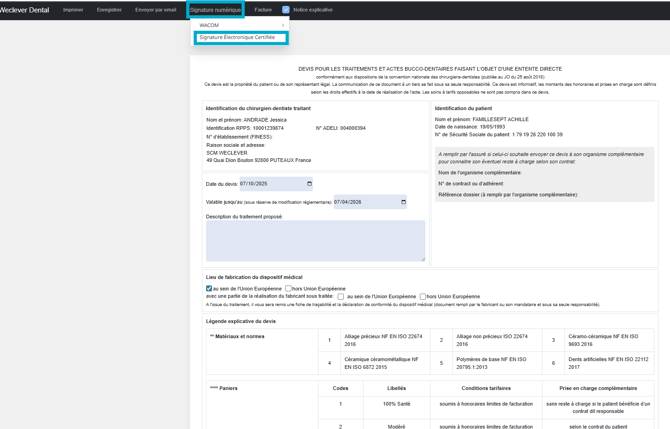670x429 pixels.
Task: Check the sous-traitée 'au sein de l'Union Européenne' box
Action: (341, 297)
